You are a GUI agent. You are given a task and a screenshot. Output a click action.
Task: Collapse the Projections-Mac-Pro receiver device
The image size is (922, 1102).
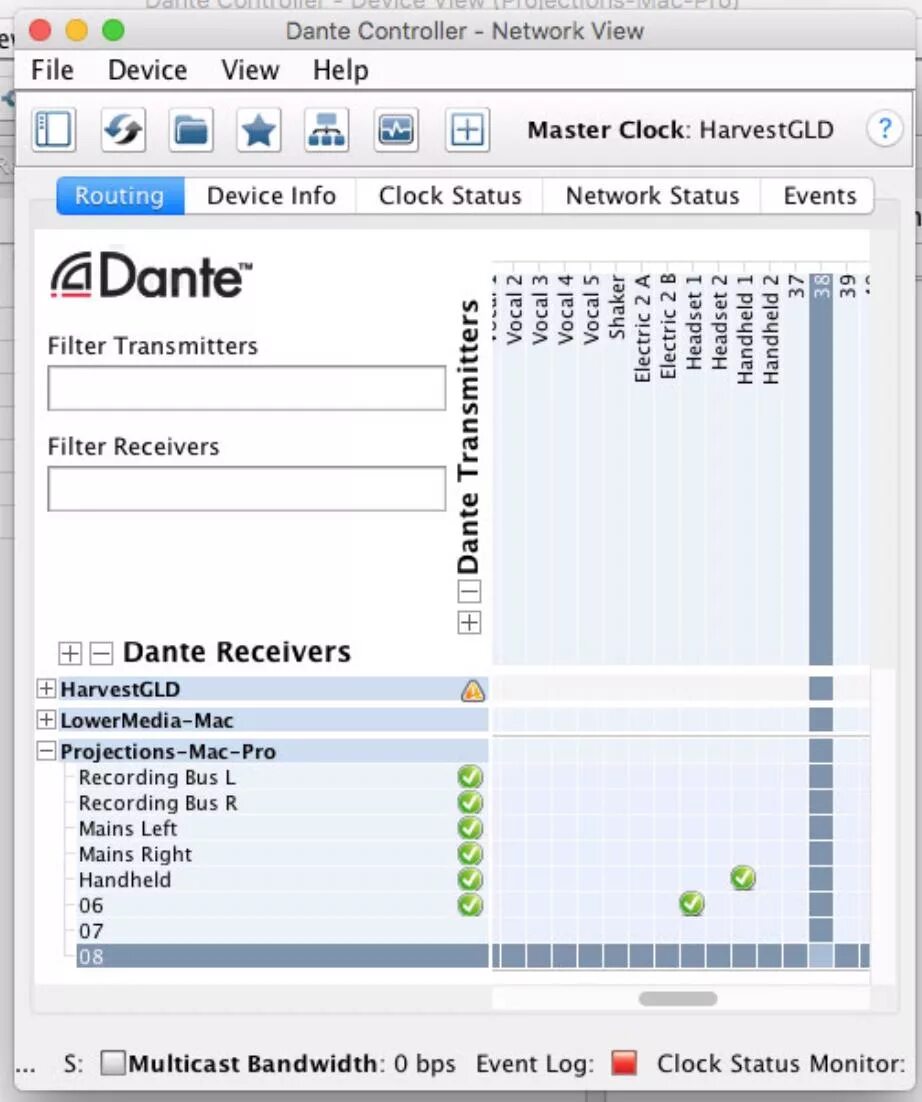point(46,751)
